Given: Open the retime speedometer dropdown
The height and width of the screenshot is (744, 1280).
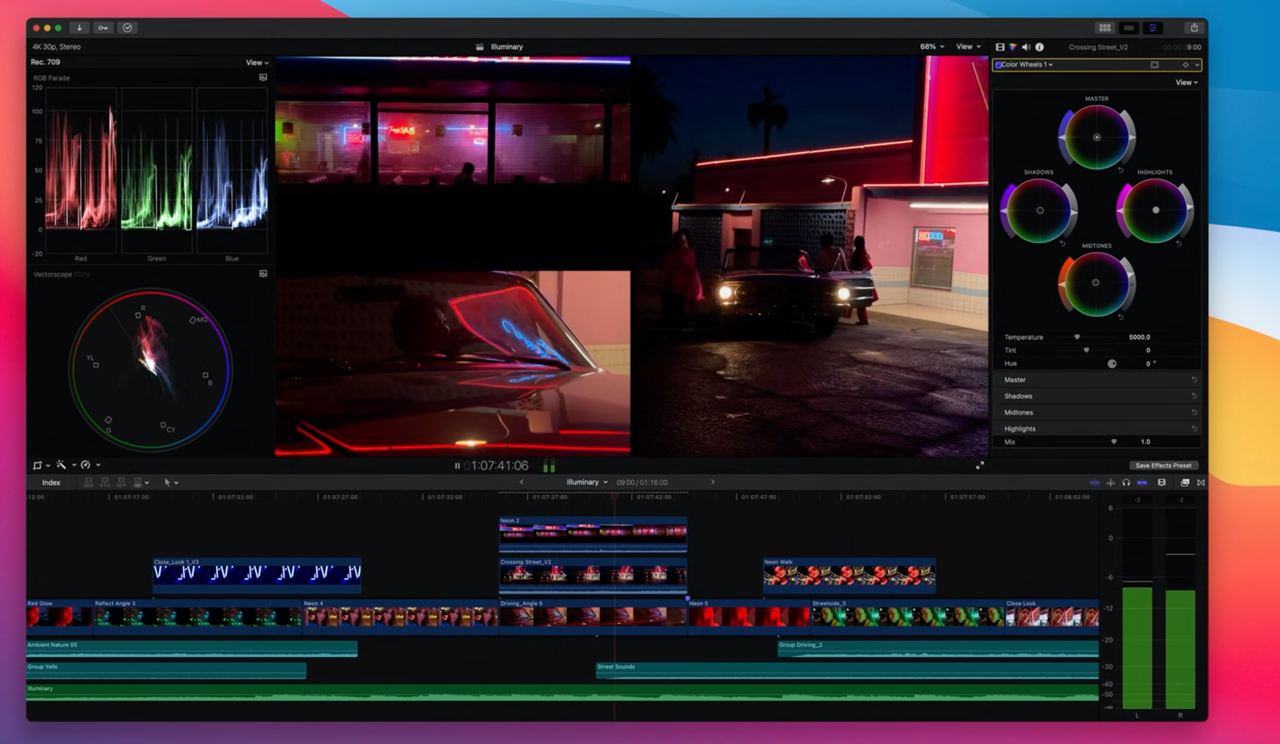Looking at the screenshot, I should tap(90, 465).
